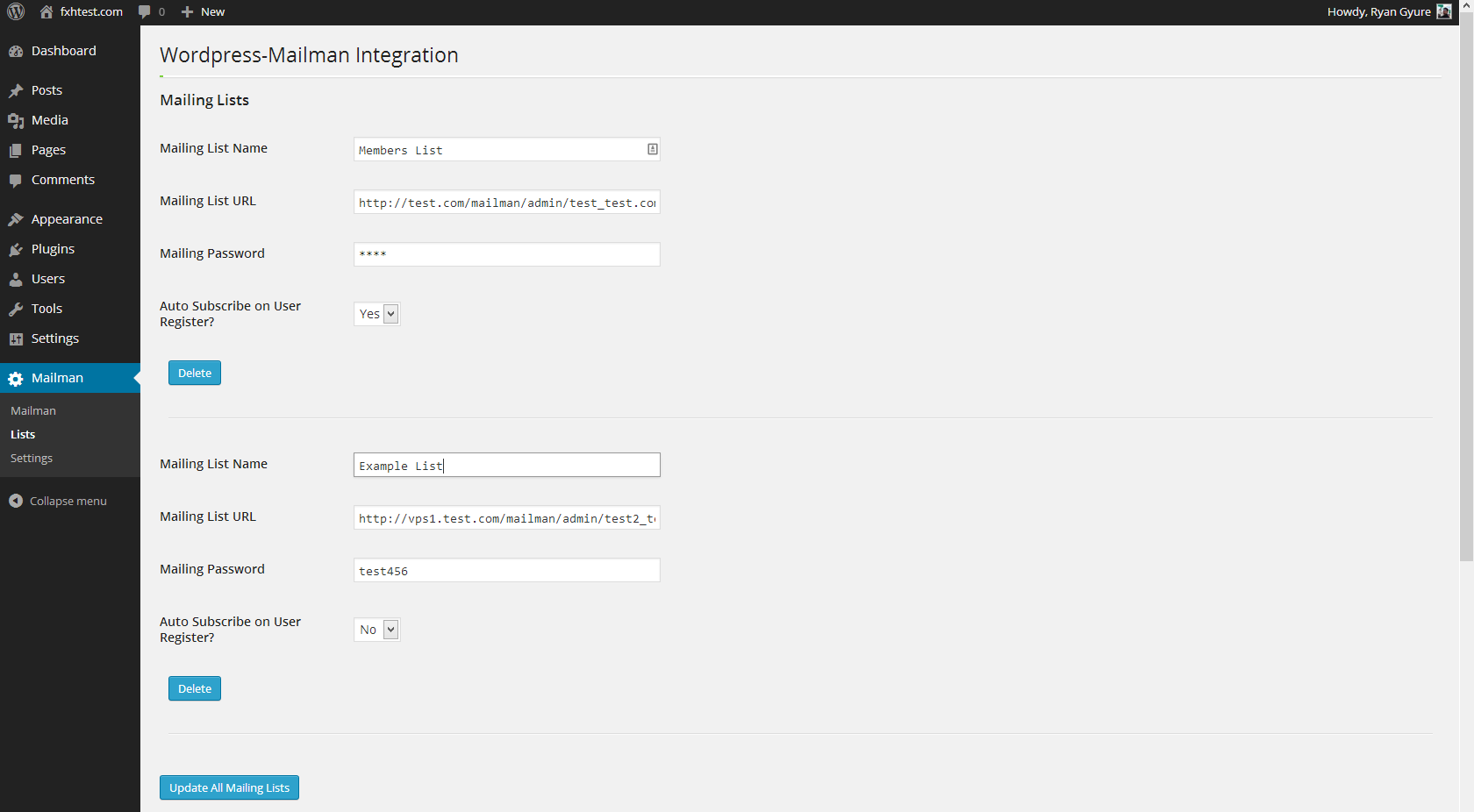Image resolution: width=1474 pixels, height=812 pixels.
Task: Click the Wordpress-Mailman Integration heading
Action: pos(309,55)
